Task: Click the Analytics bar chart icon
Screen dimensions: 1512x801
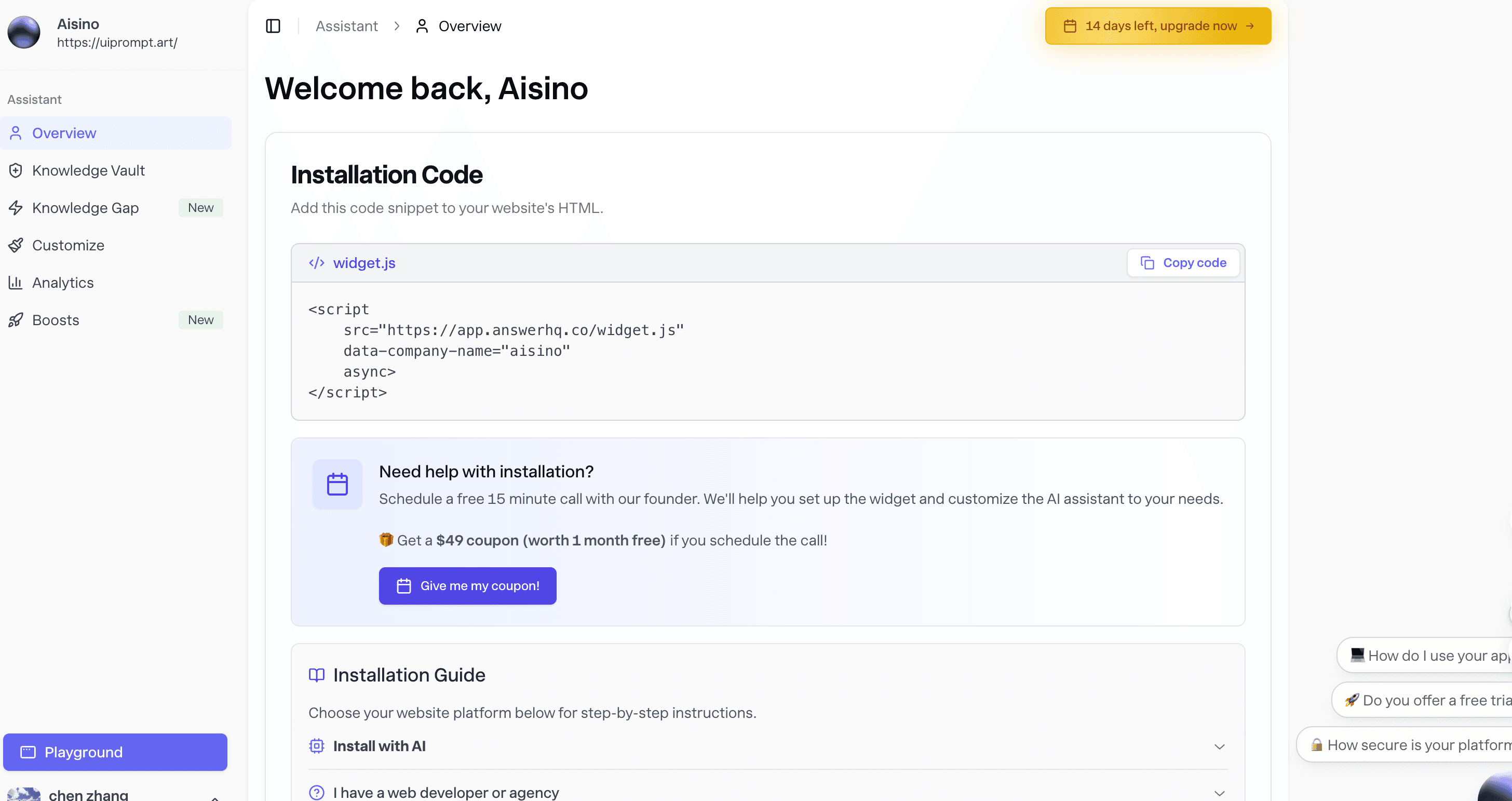Action: (x=16, y=283)
